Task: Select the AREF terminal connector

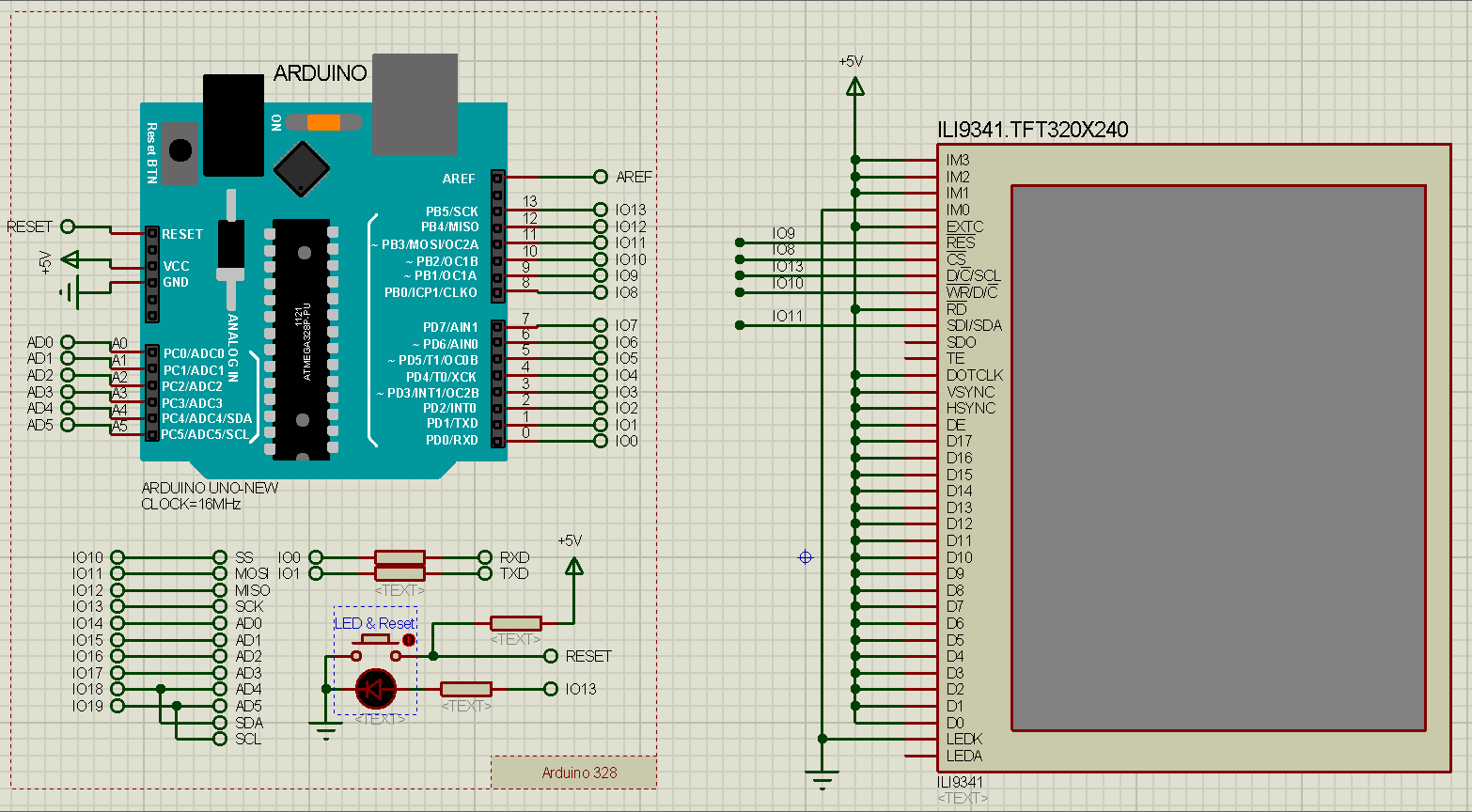Action: [600, 176]
